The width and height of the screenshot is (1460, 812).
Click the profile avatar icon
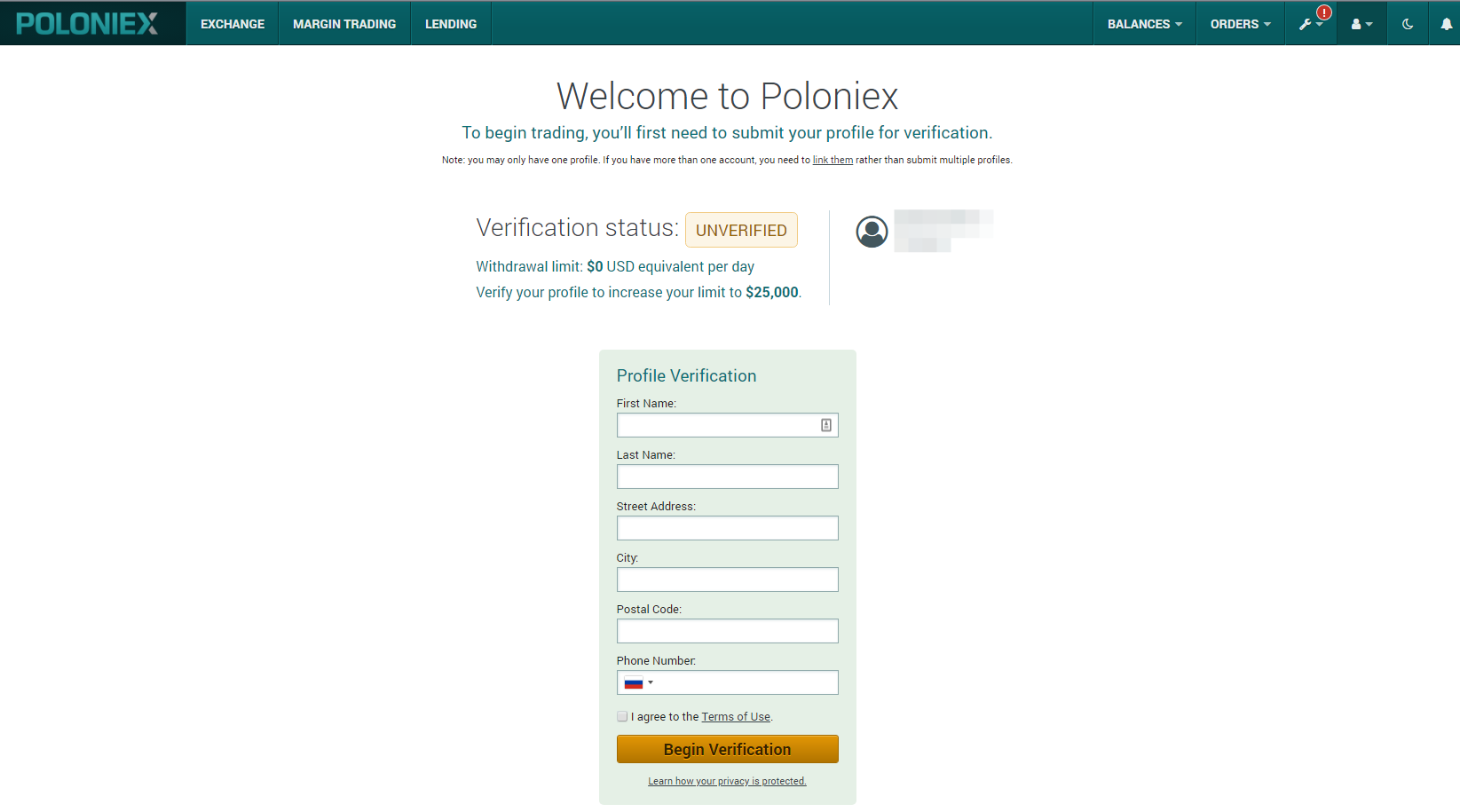[x=872, y=232]
